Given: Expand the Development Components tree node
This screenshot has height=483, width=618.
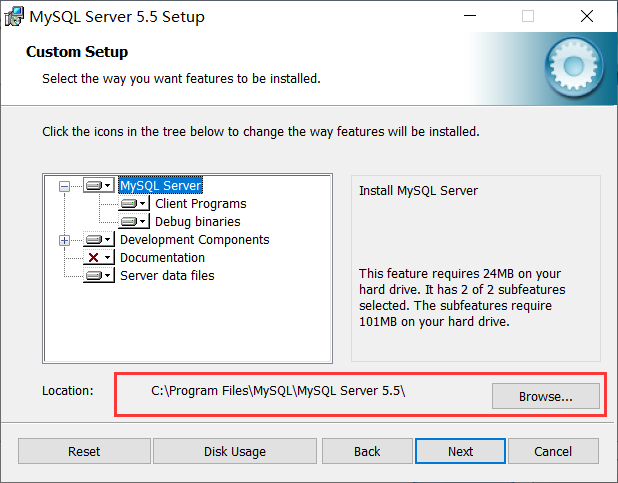Looking at the screenshot, I should (64, 240).
